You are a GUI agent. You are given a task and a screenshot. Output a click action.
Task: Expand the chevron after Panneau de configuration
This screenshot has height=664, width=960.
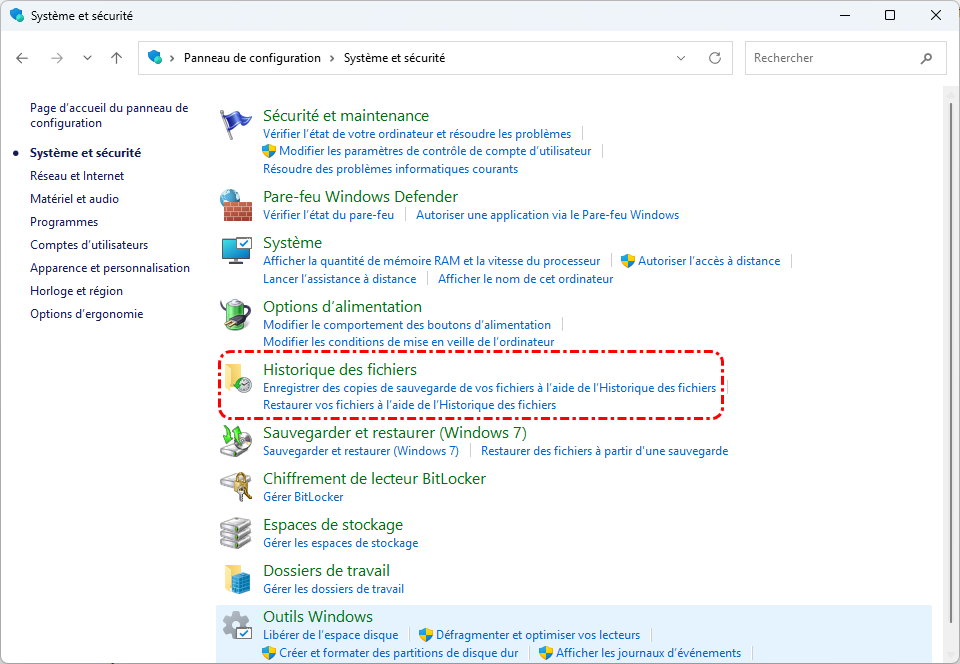point(333,58)
